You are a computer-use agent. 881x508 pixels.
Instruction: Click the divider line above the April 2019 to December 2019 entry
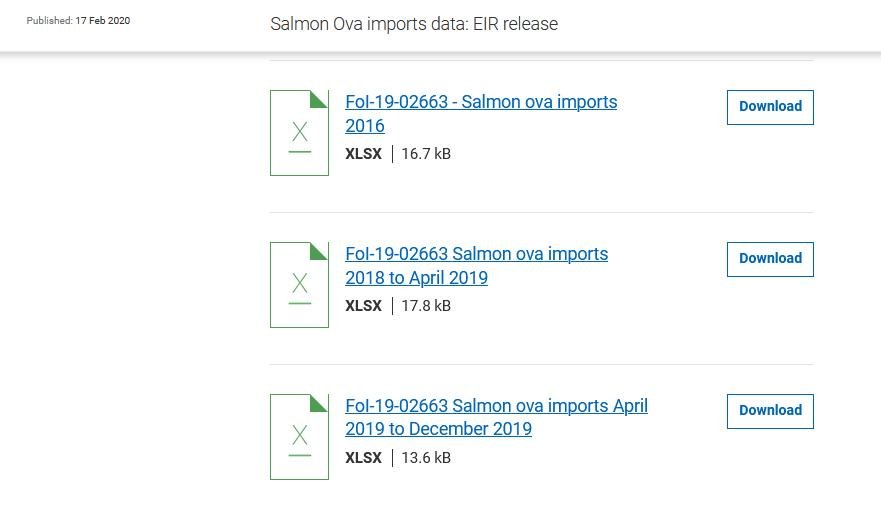point(541,364)
